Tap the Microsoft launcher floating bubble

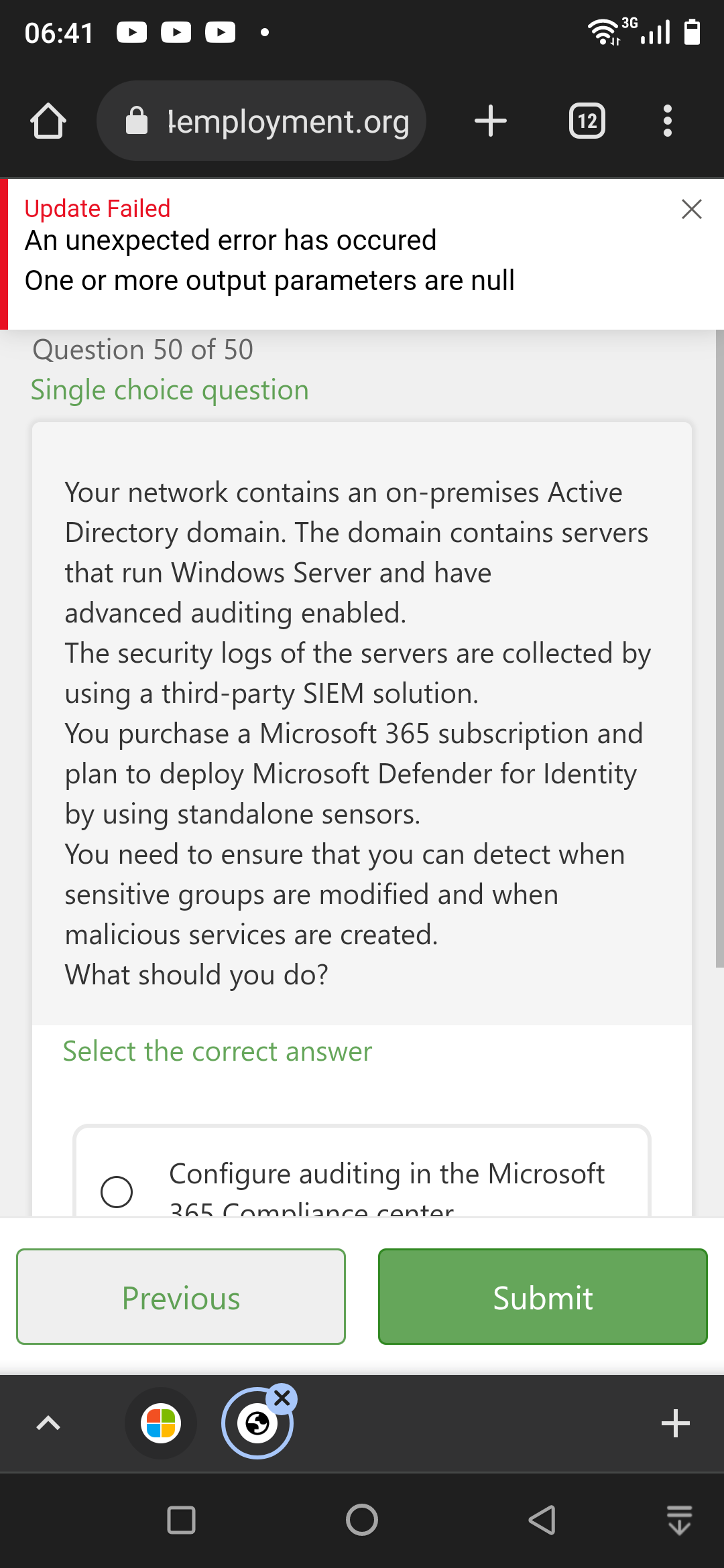pyautogui.click(x=161, y=1424)
